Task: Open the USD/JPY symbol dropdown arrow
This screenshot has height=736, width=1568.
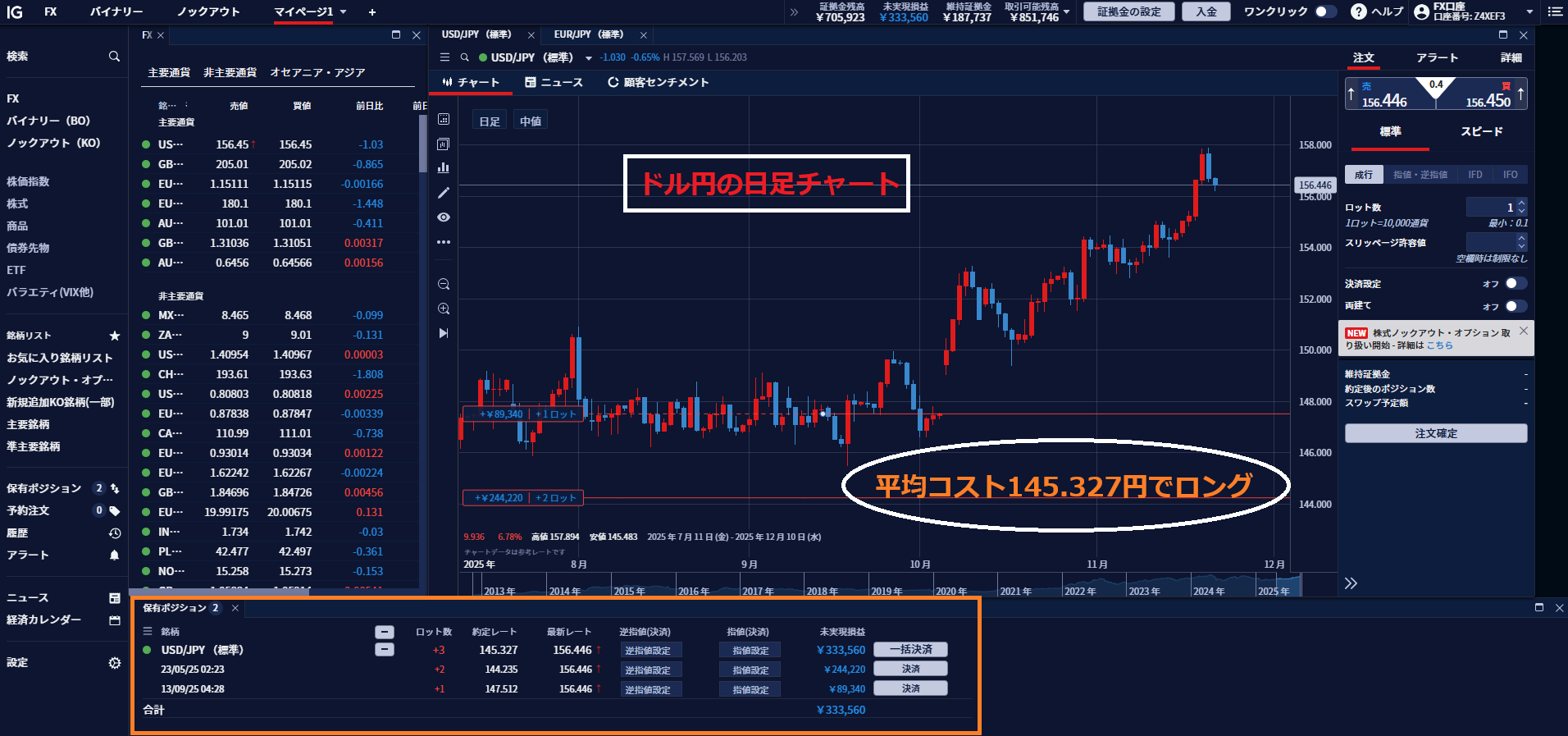Action: pos(588,58)
